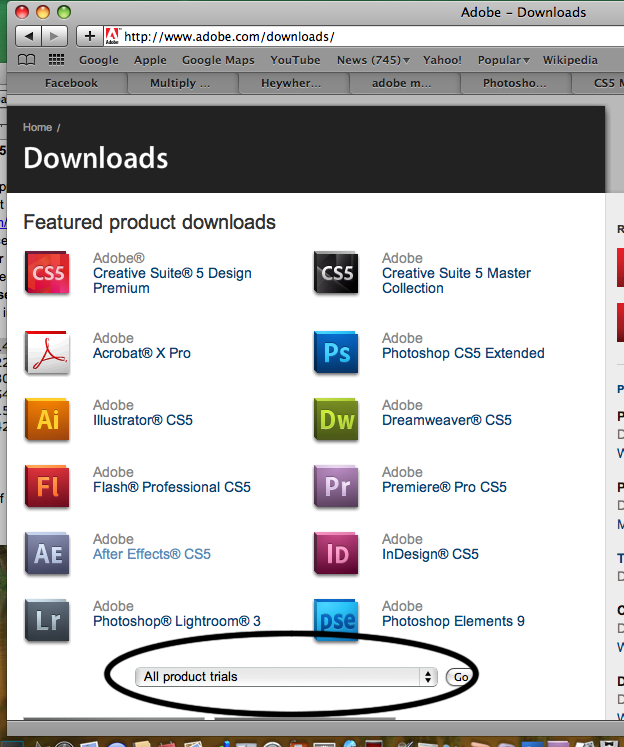Click the Premiere Pr icon
Image resolution: width=624 pixels, height=747 pixels.
[x=336, y=486]
